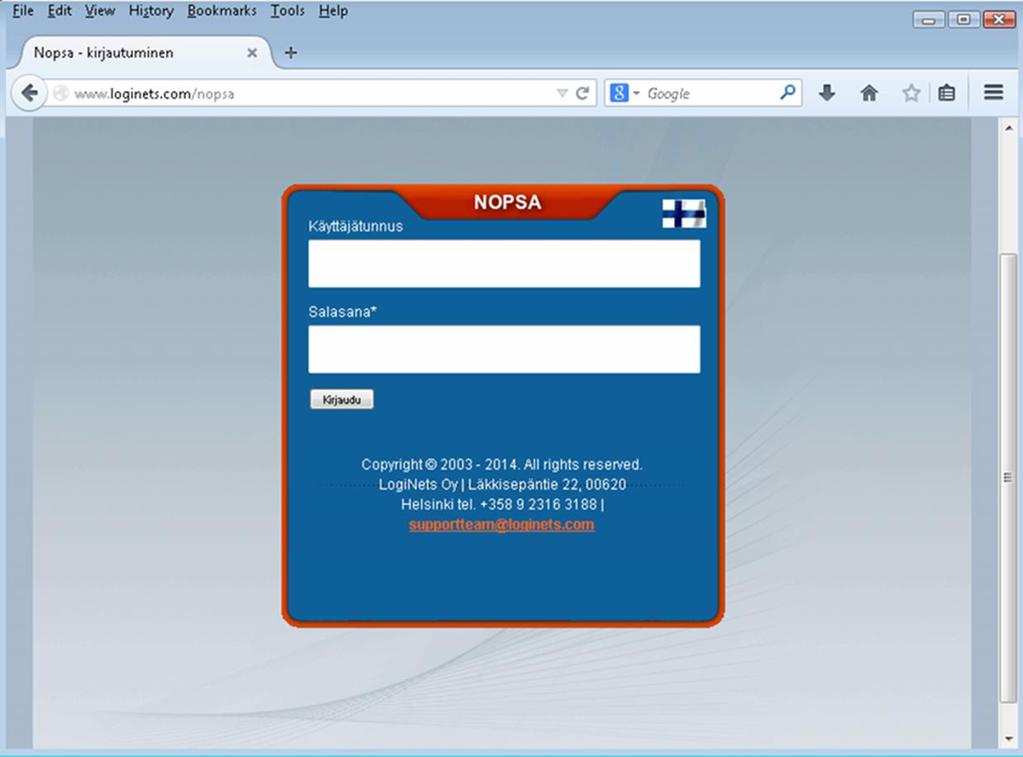This screenshot has height=757, width=1023.
Task: Open a new tab with the plus icon
Action: [x=291, y=53]
